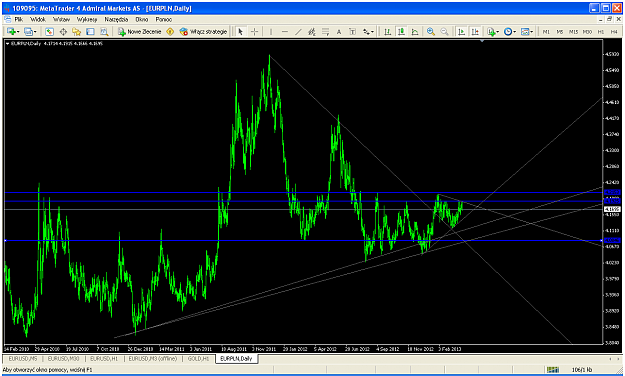Open the Wykresy menu
The height and width of the screenshot is (376, 625).
pos(87,19)
